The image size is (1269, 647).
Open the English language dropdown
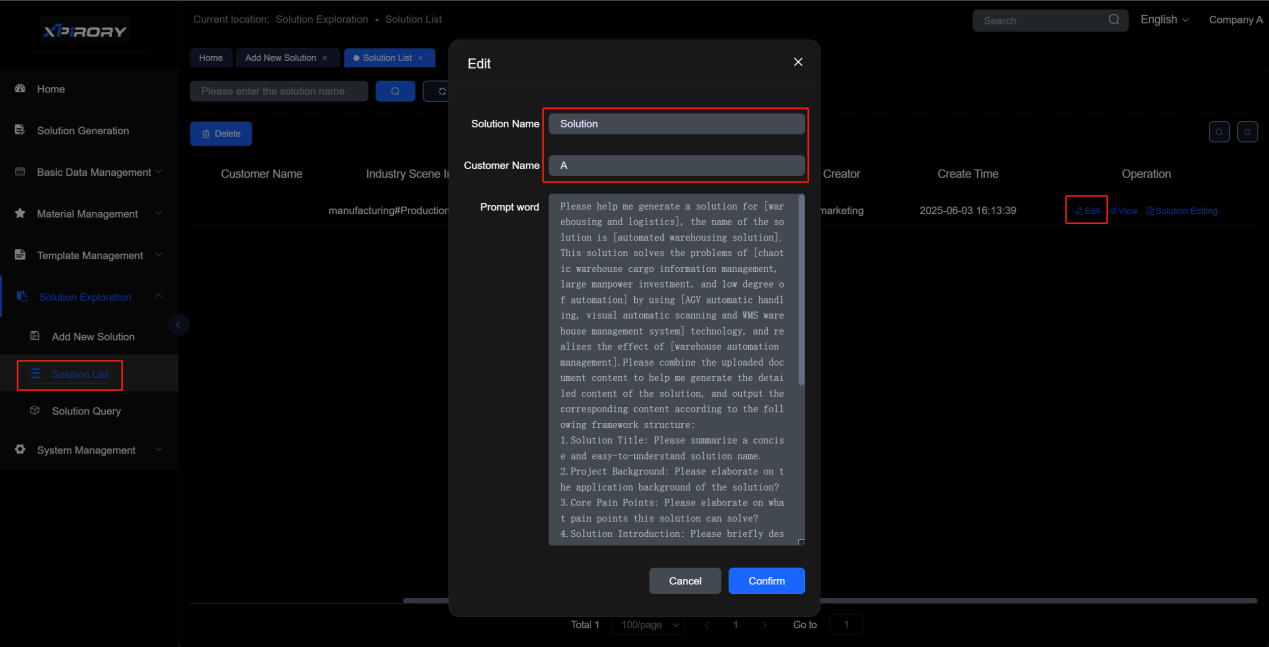click(x=1164, y=20)
